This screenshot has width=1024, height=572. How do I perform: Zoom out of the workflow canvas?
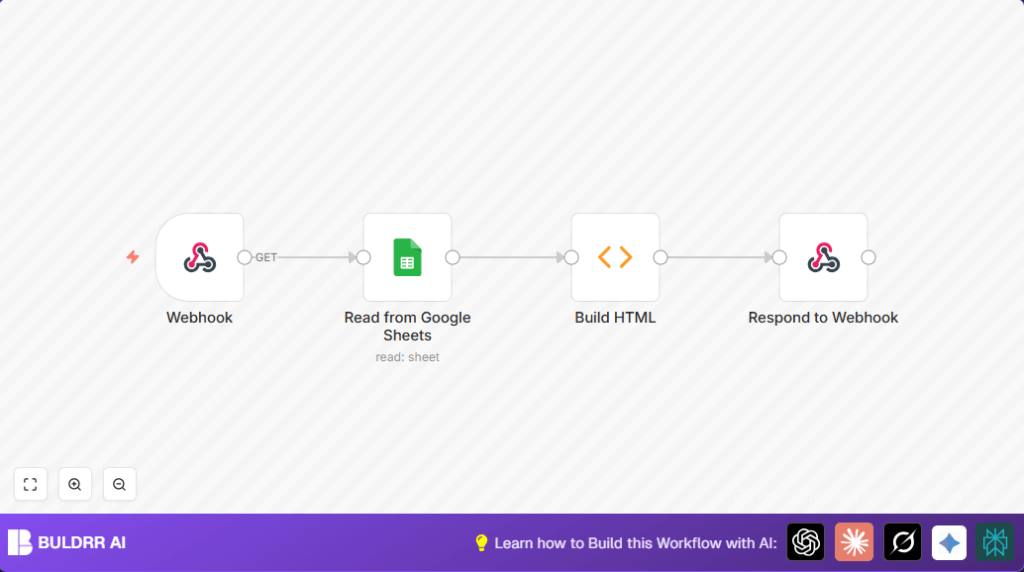coord(120,484)
